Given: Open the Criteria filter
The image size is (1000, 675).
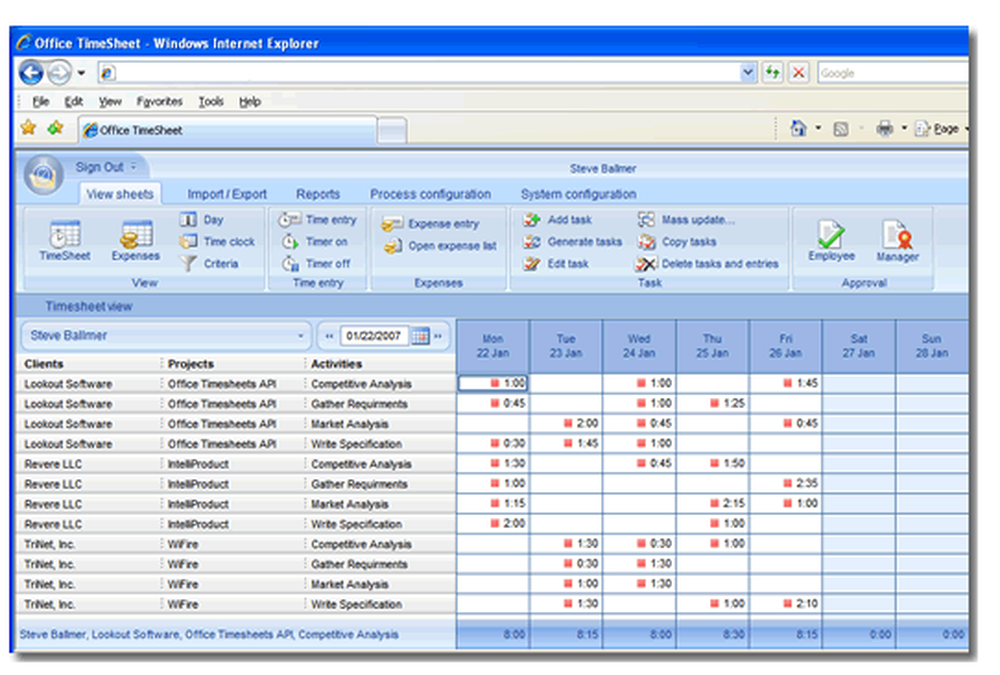Looking at the screenshot, I should coord(209,263).
